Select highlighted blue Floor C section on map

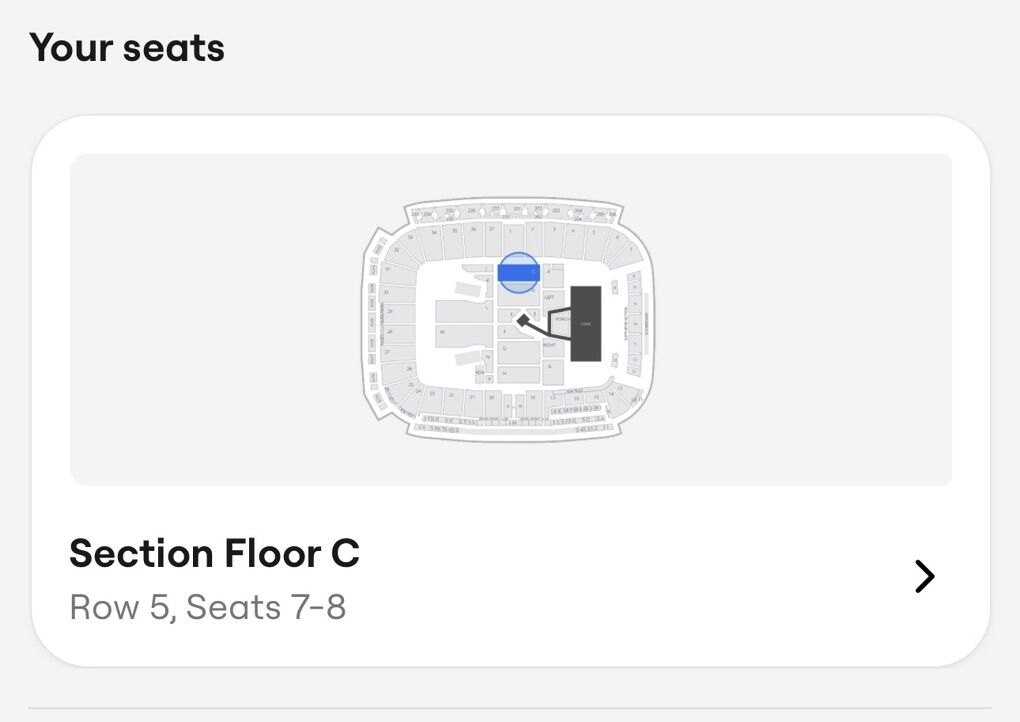(518, 272)
